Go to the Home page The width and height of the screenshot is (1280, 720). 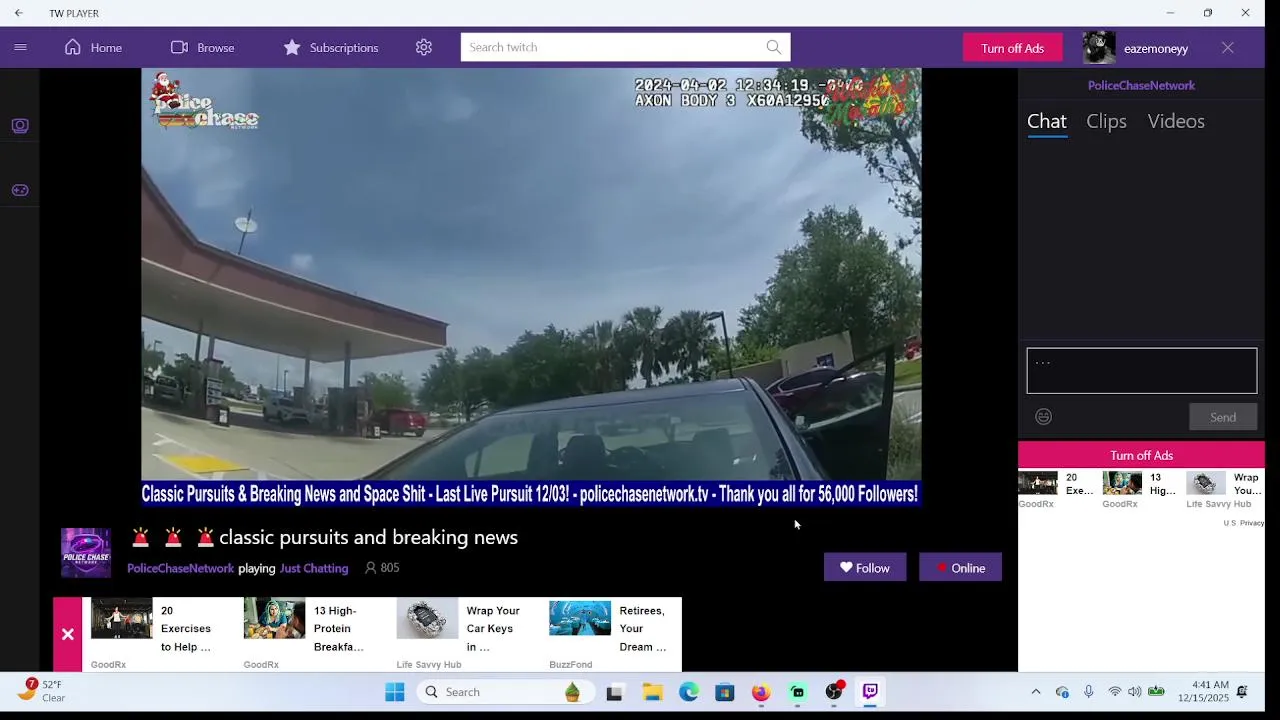(93, 47)
